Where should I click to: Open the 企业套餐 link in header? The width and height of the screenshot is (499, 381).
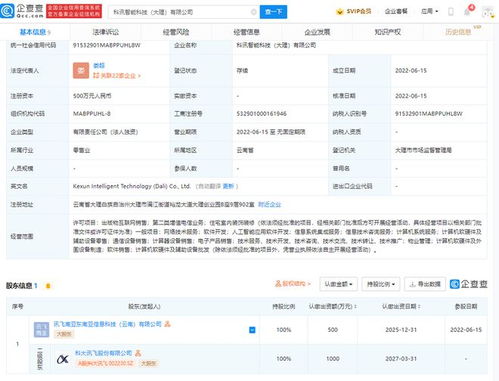point(396,11)
